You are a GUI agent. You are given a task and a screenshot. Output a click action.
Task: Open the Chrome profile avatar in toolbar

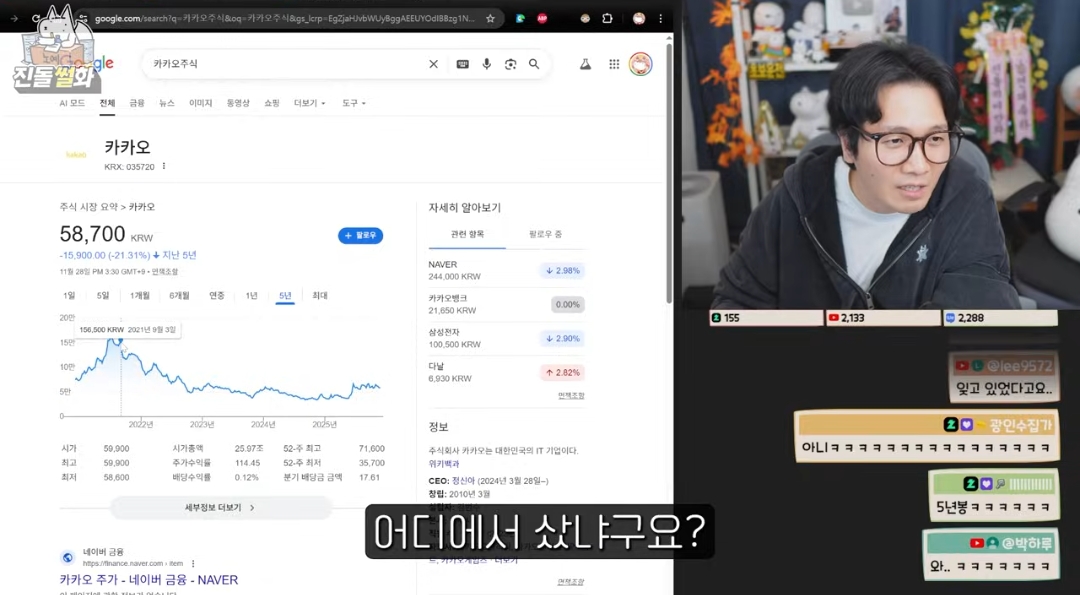point(638,19)
